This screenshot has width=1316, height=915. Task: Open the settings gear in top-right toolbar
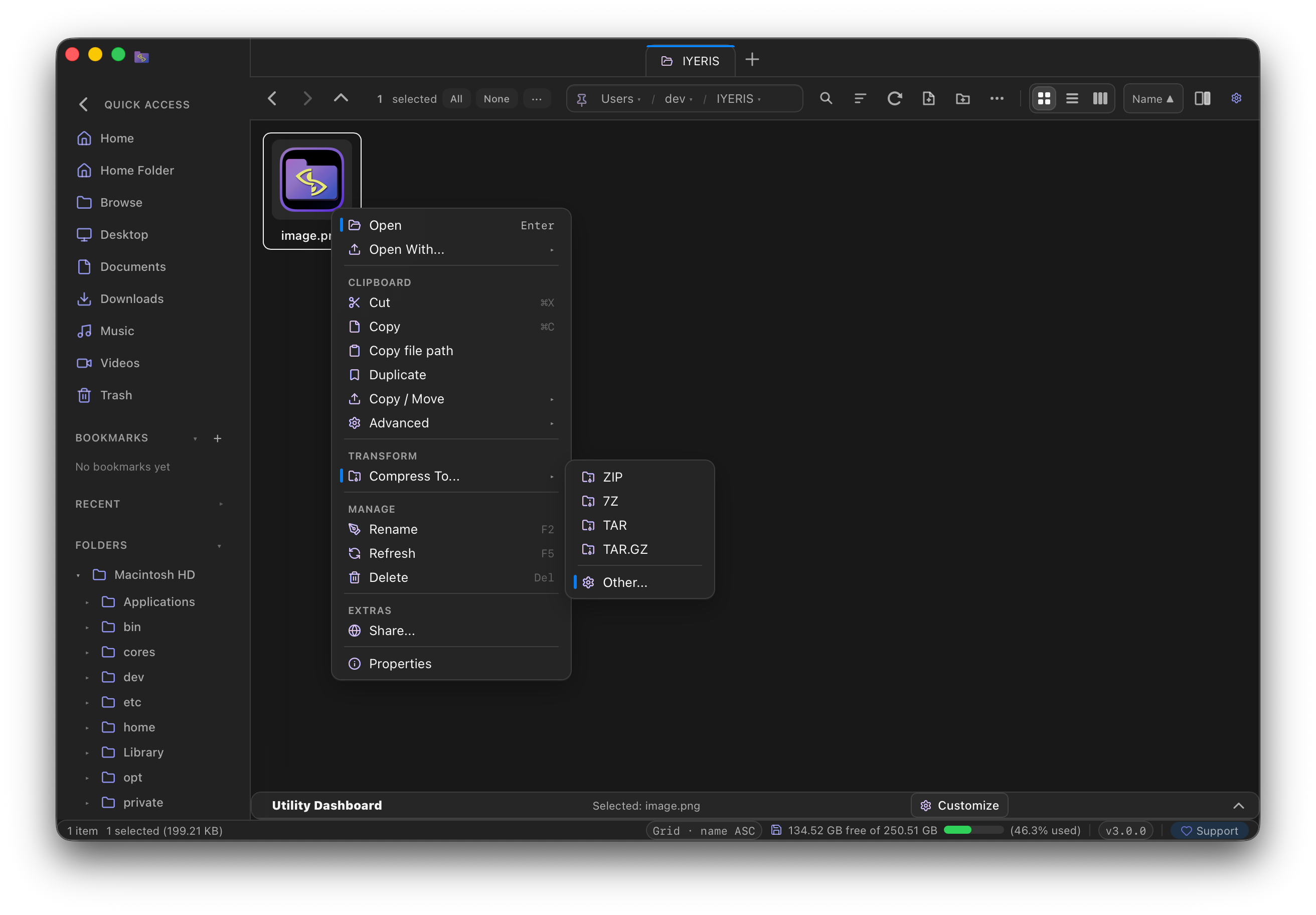tap(1236, 99)
